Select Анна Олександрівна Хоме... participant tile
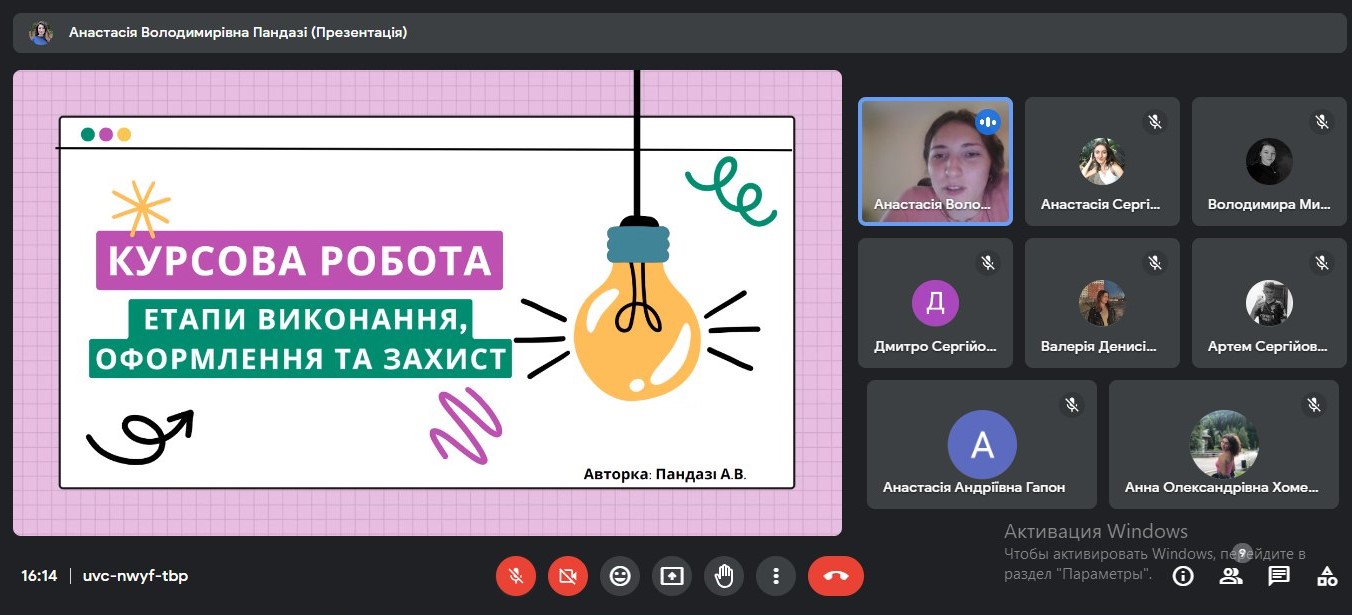1352x615 pixels. tap(1223, 445)
